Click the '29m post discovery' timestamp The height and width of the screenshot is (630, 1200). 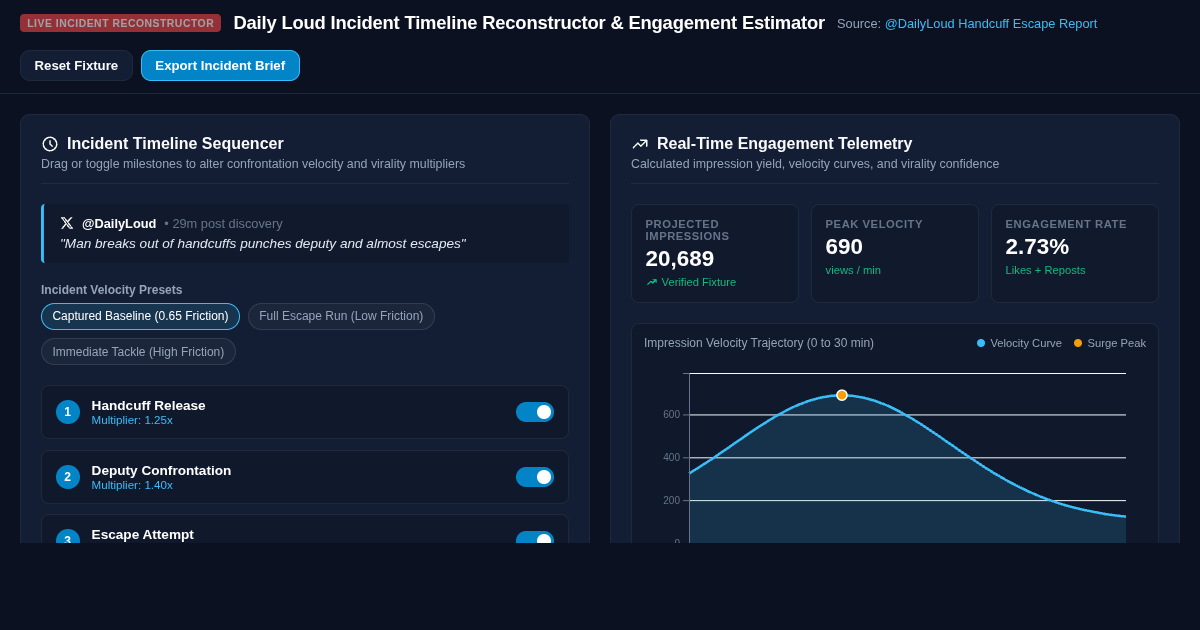click(227, 223)
